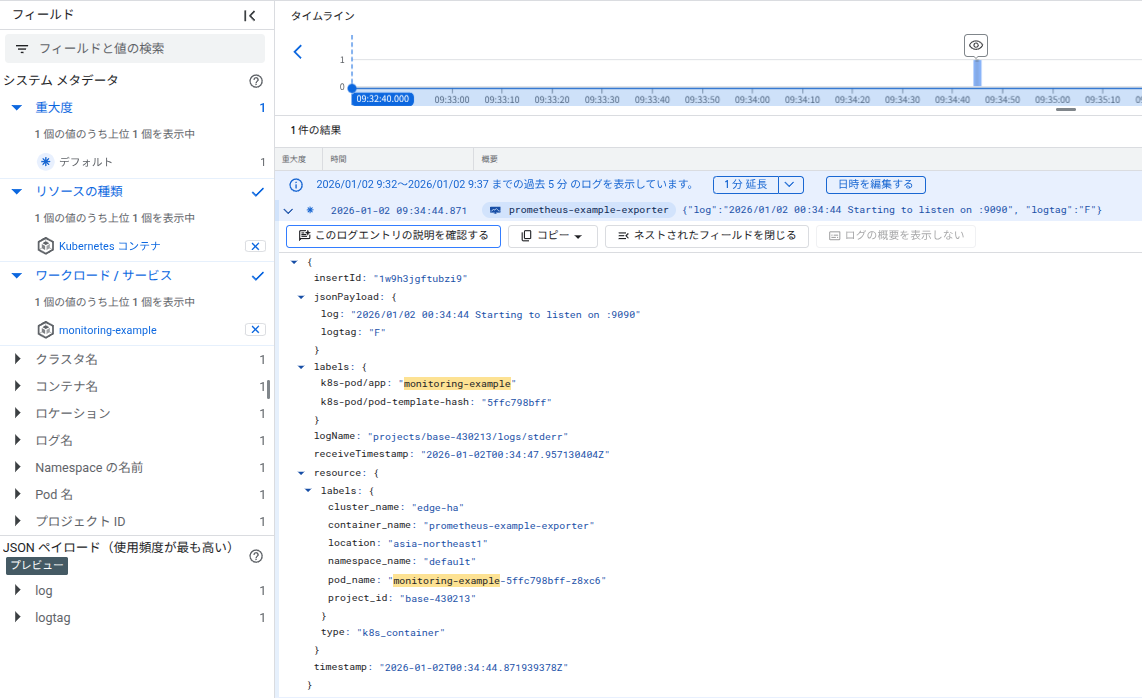
Task: Open the 1分 延長 dropdown
Action: coord(790,184)
